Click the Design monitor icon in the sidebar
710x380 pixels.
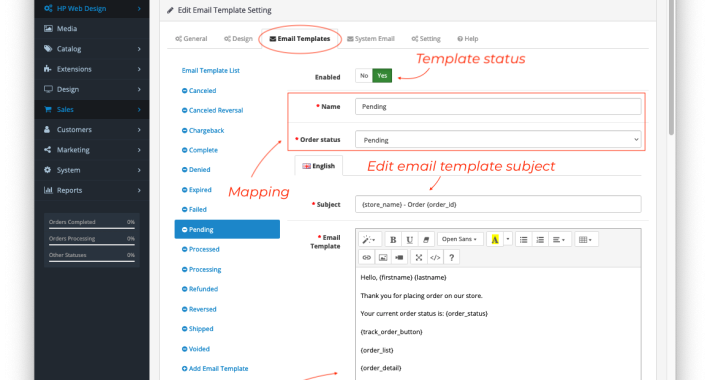click(x=48, y=89)
